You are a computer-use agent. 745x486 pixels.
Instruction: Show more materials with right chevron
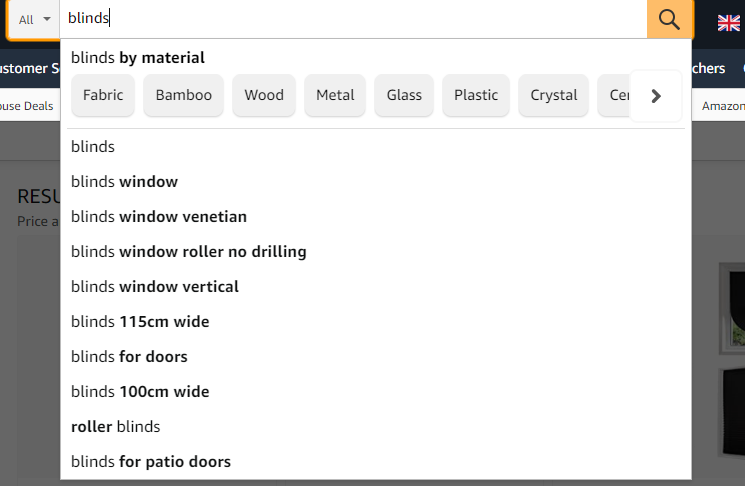[656, 96]
